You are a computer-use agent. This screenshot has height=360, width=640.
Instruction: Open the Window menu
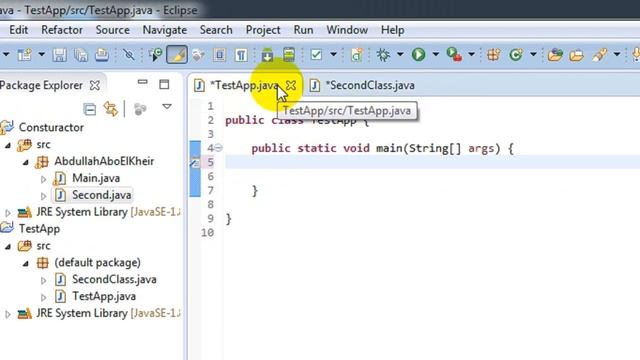347,30
